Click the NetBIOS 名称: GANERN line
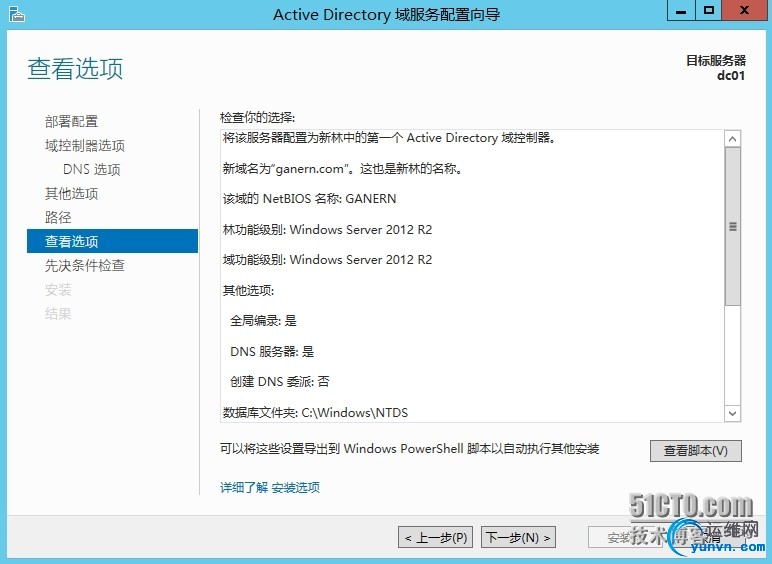772x564 pixels. (309, 199)
